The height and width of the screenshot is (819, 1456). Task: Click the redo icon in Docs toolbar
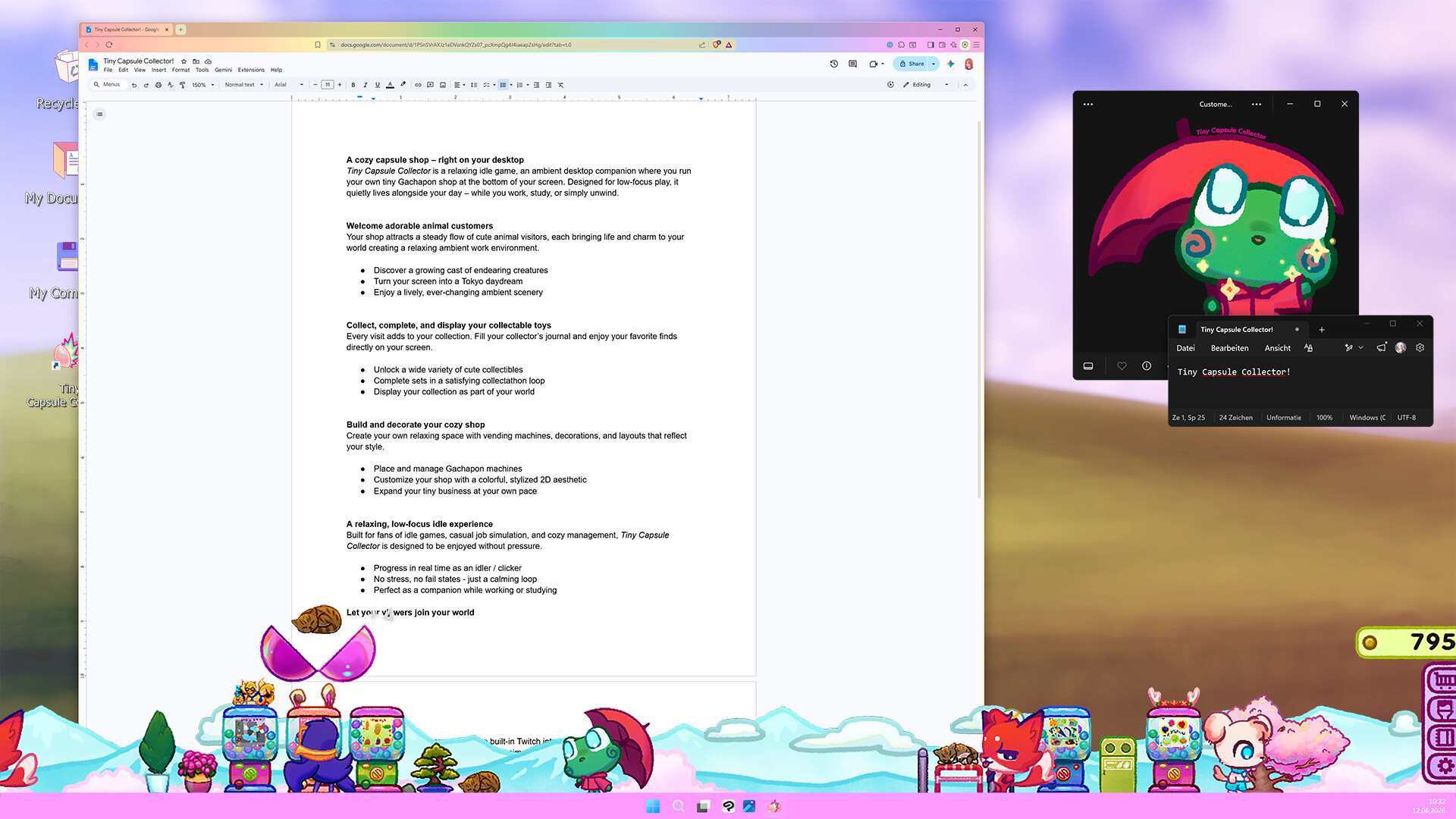tap(146, 85)
